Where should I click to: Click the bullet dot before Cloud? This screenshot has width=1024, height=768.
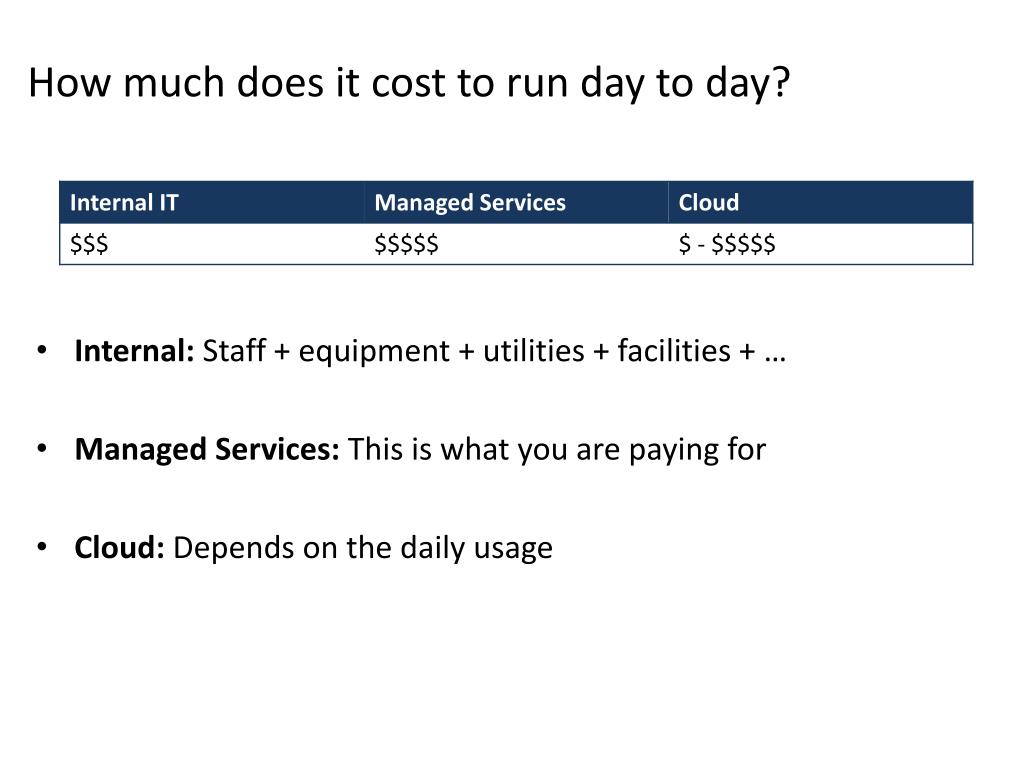pos(42,547)
